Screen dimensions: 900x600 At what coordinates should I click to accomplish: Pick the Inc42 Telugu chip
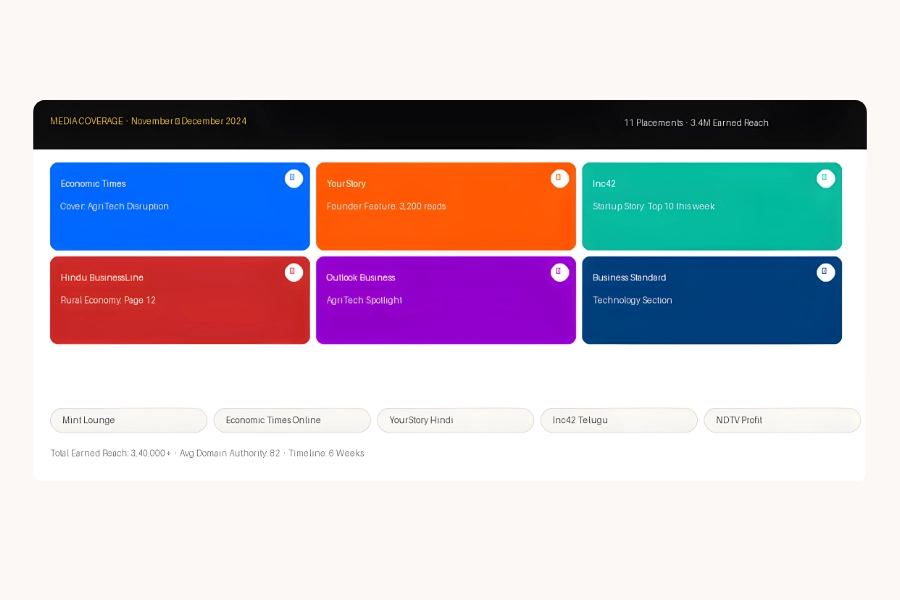click(x=618, y=420)
